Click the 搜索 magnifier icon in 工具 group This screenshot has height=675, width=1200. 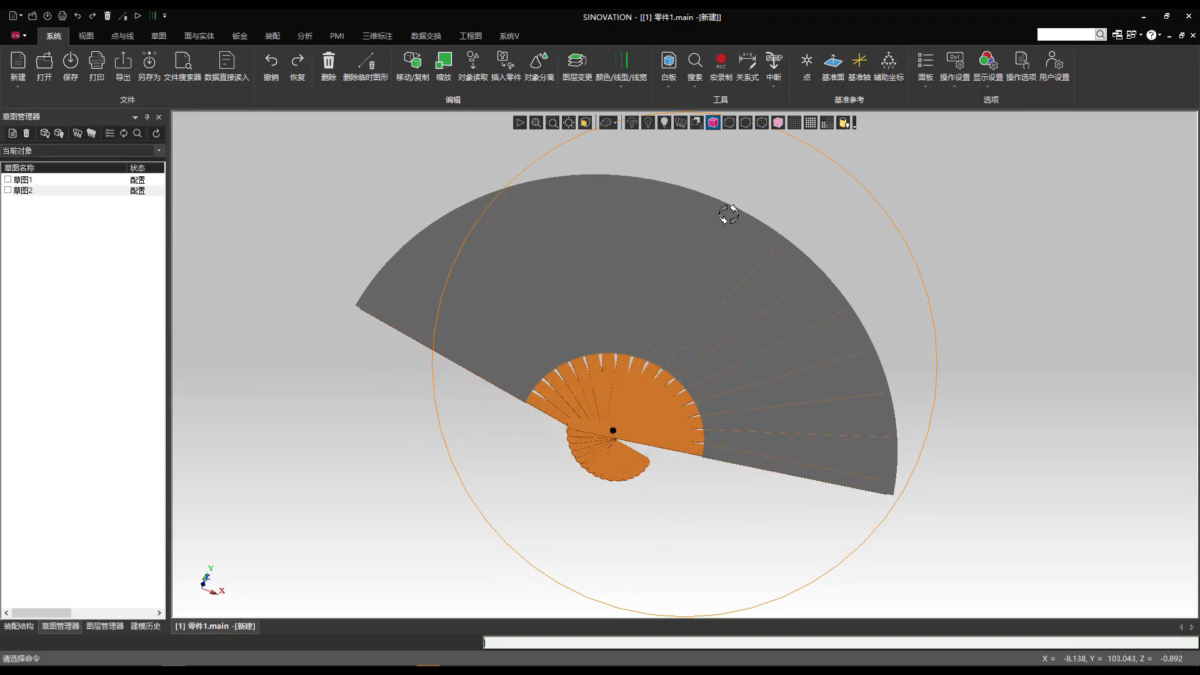click(x=695, y=62)
